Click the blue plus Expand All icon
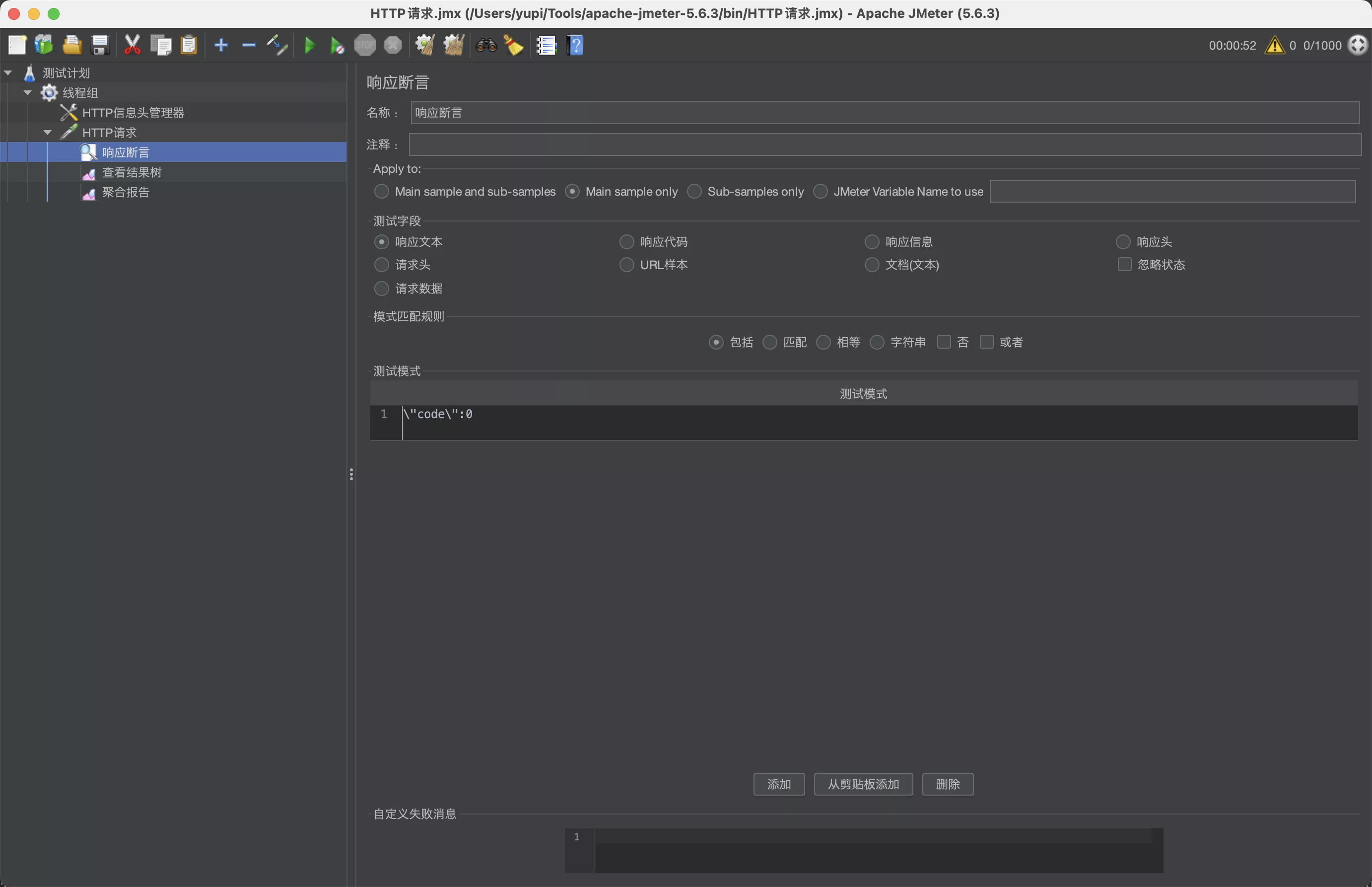Viewport: 1372px width, 887px height. (221, 45)
